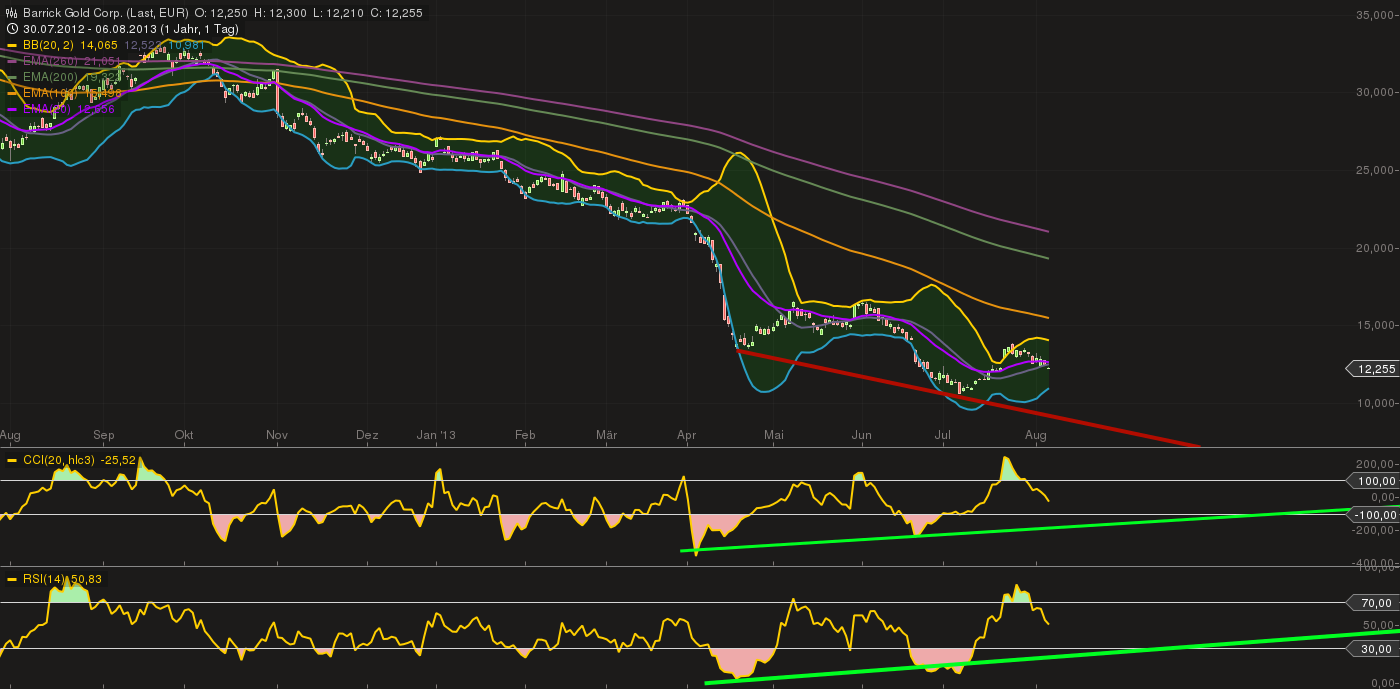1400x689 pixels.
Task: Hide the Bollinger Bands overlay
Action: (11, 45)
